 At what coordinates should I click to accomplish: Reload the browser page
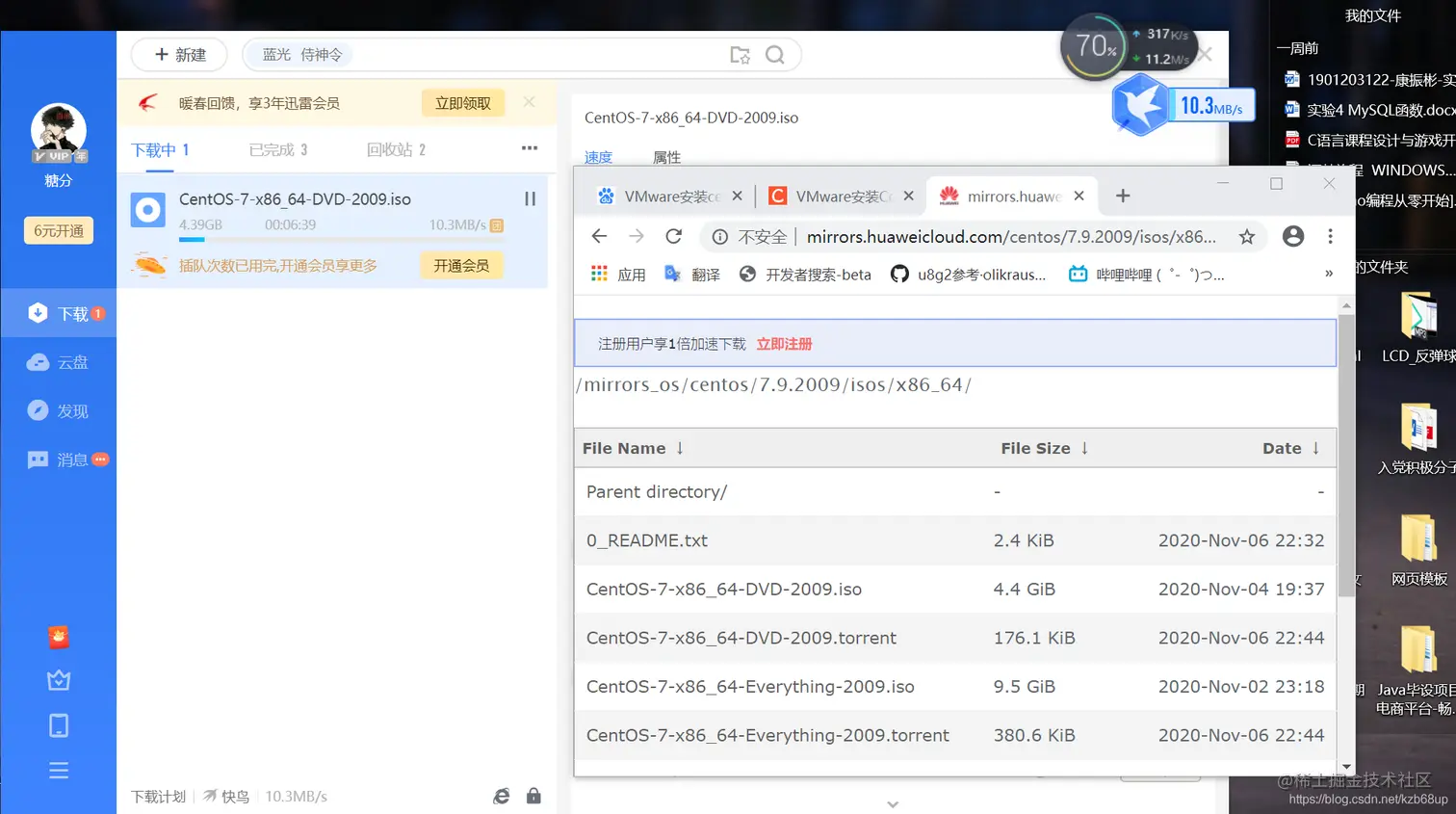click(674, 236)
